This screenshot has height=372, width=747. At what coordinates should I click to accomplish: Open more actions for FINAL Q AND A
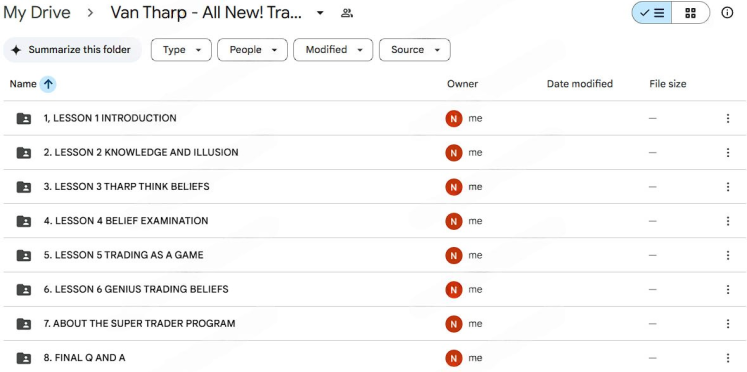727,358
